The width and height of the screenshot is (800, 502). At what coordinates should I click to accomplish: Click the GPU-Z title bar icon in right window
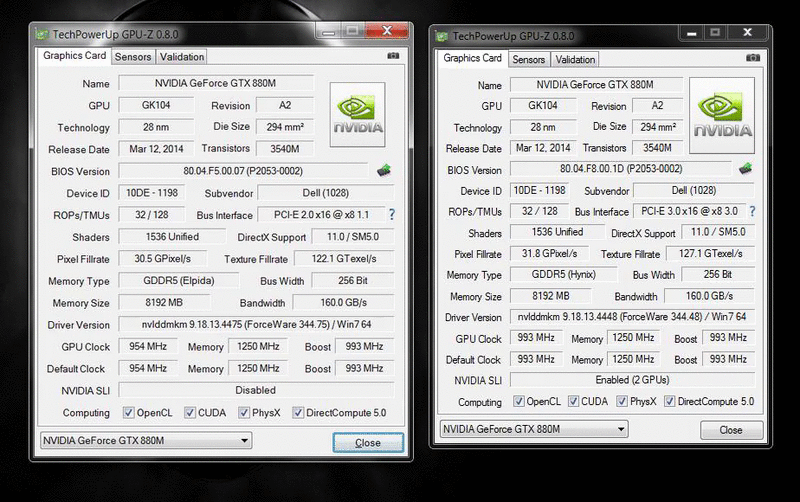[x=442, y=36]
